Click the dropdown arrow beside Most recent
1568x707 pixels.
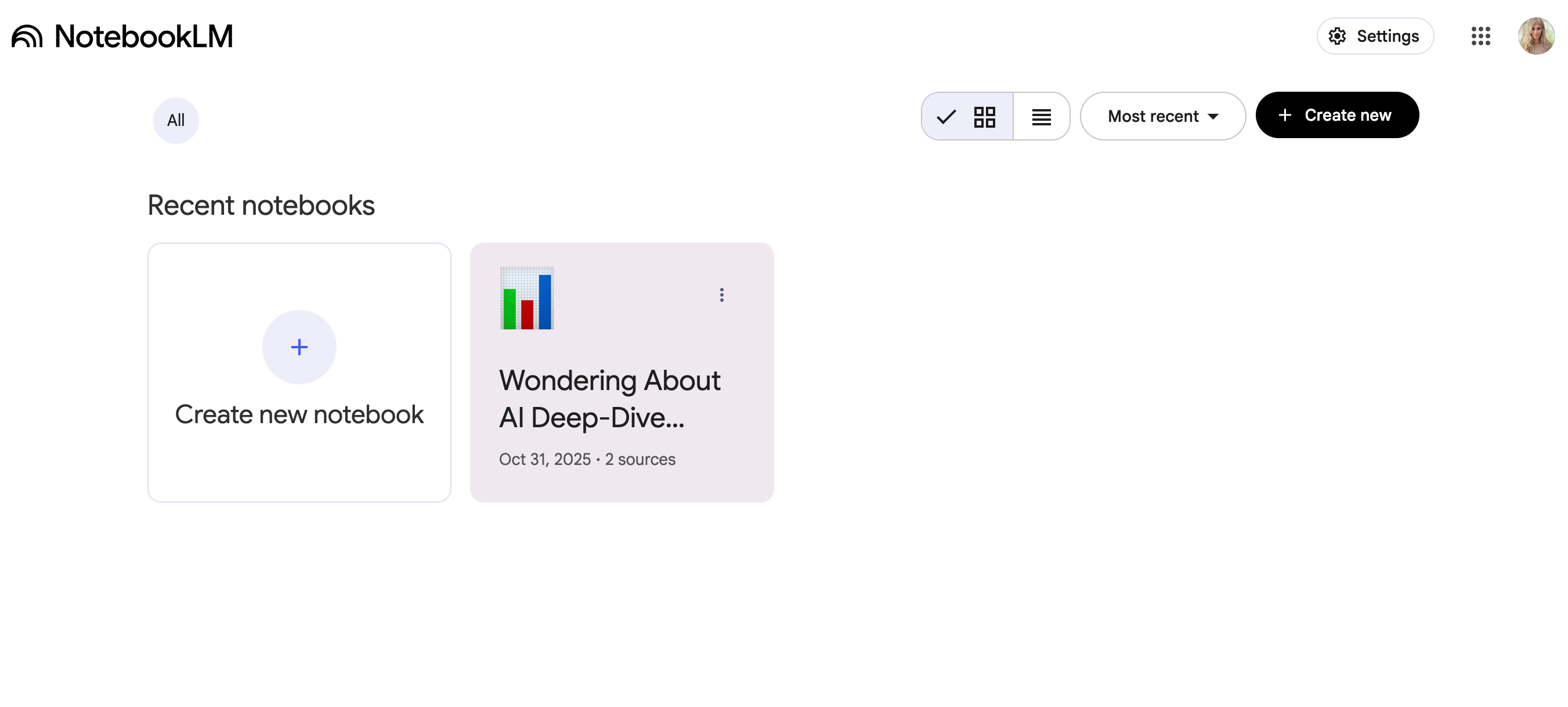point(1213,116)
